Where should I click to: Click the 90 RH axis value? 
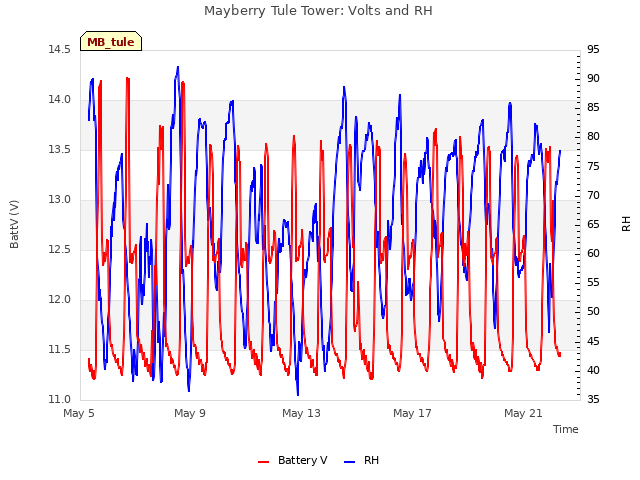coord(593,78)
